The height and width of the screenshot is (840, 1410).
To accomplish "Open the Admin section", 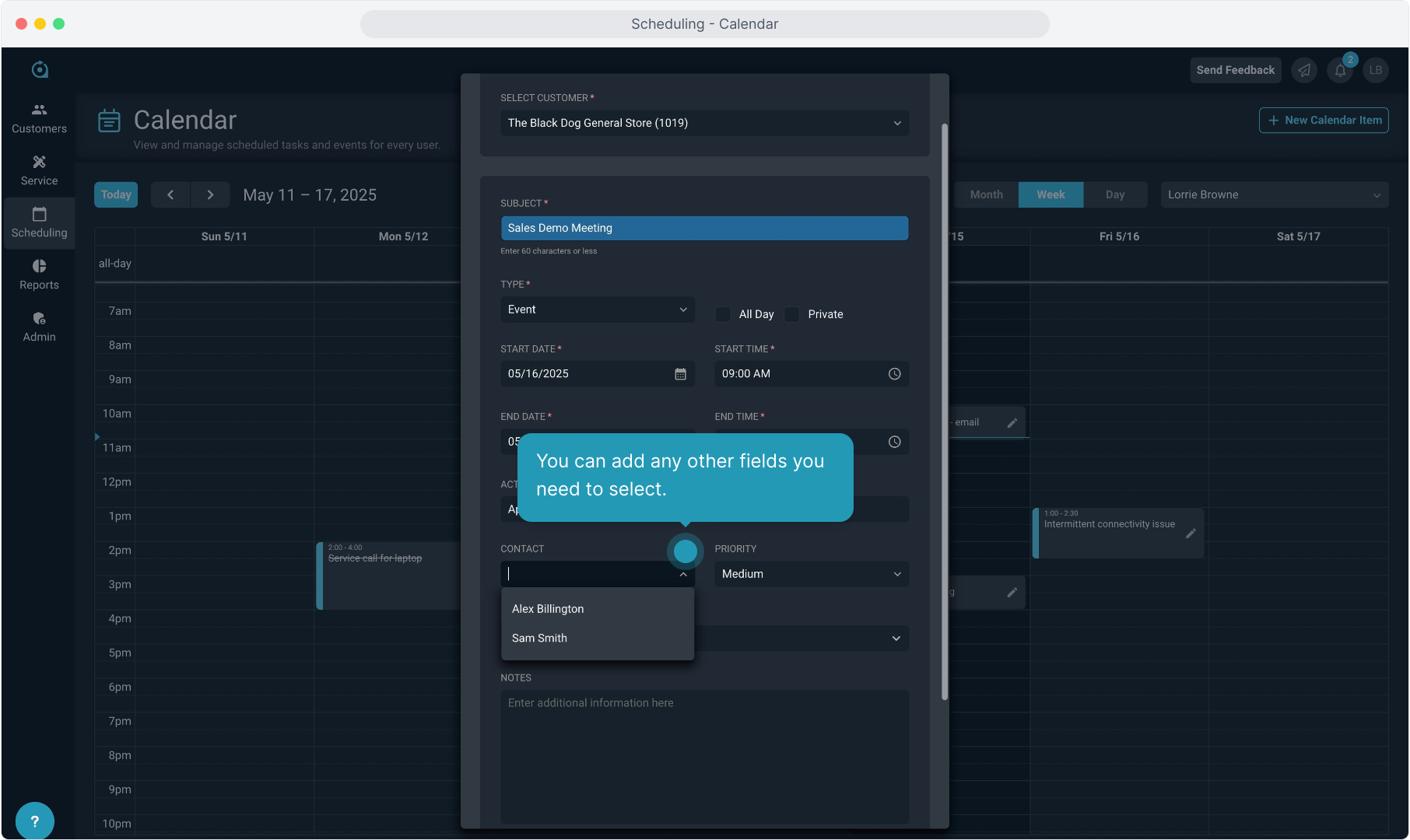I will 39,327.
